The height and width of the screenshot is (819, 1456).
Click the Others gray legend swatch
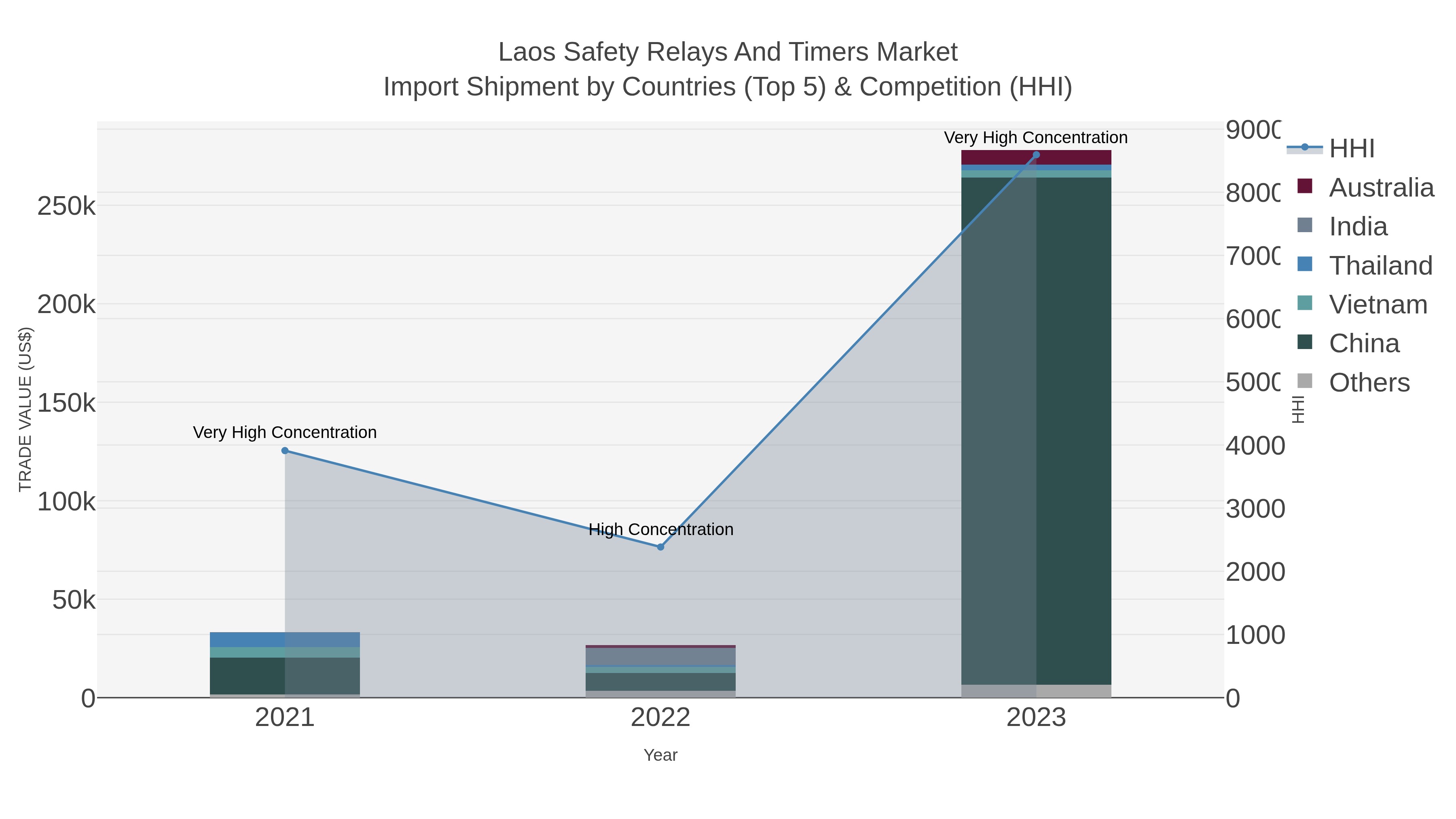1304,381
